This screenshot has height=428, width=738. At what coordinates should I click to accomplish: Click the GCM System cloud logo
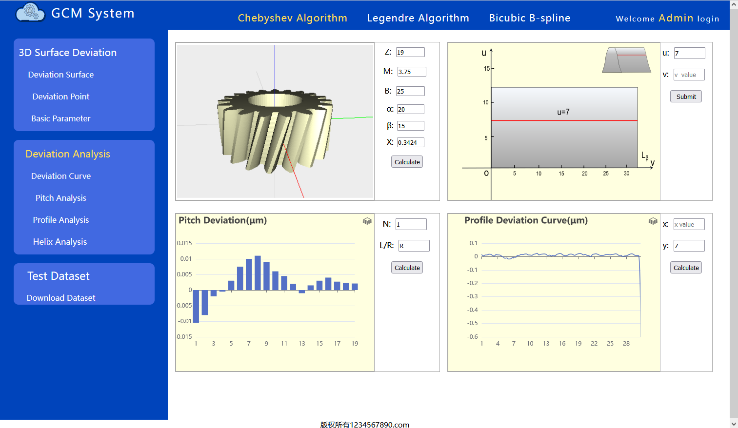tap(31, 13)
